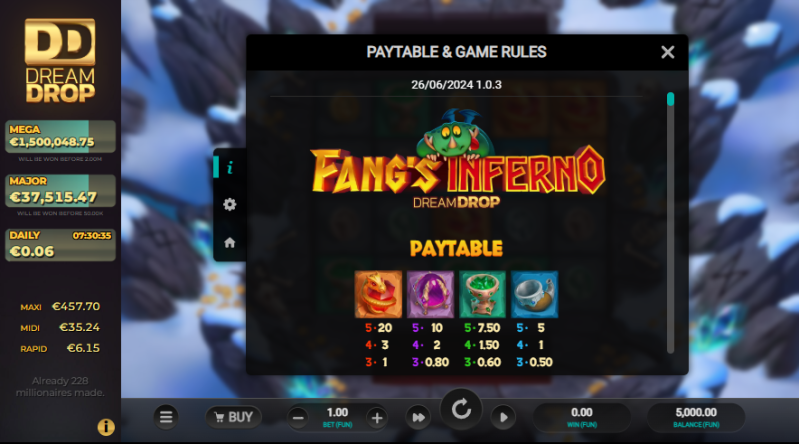Start autoplay with the play triangle
The height and width of the screenshot is (444, 799).
click(503, 417)
